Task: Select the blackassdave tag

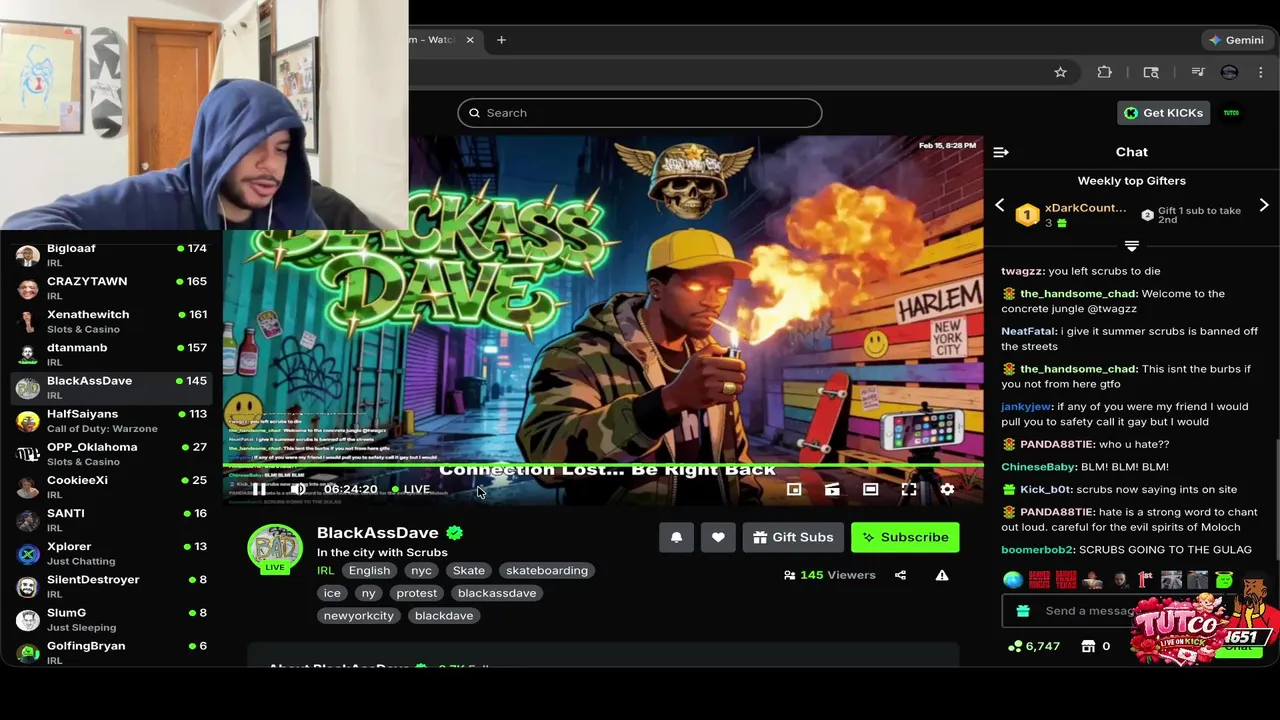Action: [x=497, y=593]
